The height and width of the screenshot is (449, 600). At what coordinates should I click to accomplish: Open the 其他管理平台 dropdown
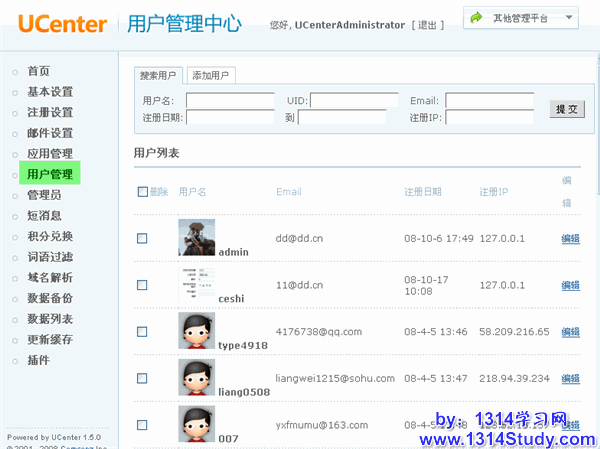click(522, 18)
